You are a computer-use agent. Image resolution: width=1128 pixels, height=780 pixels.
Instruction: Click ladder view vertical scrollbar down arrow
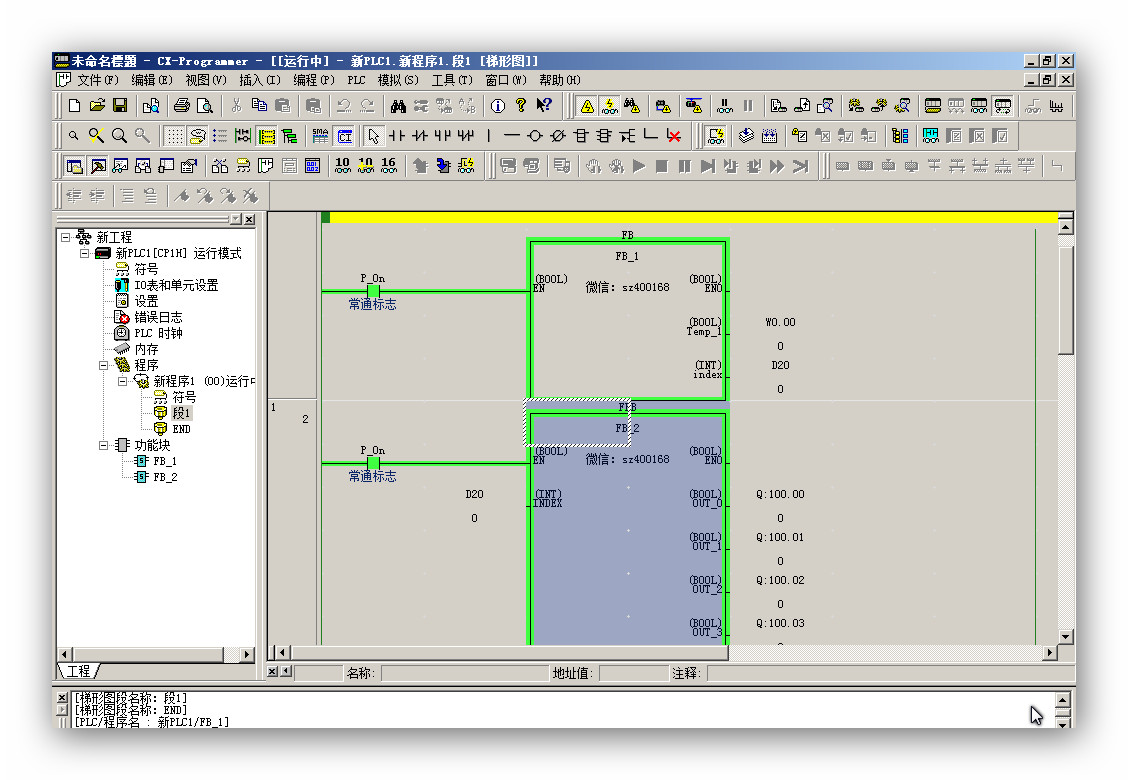coord(1065,636)
